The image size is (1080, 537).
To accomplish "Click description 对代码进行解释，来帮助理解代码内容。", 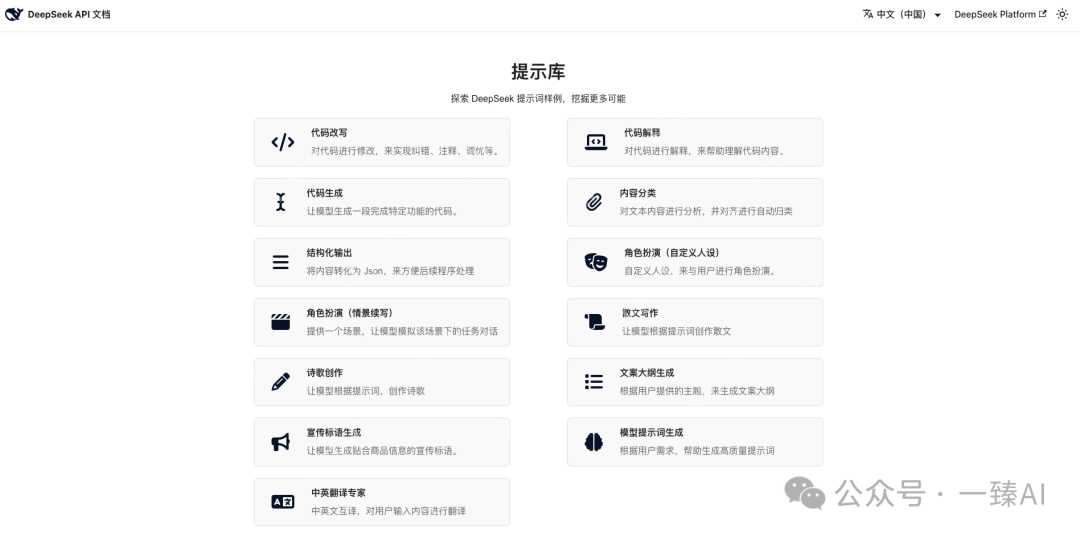I will coord(705,151).
